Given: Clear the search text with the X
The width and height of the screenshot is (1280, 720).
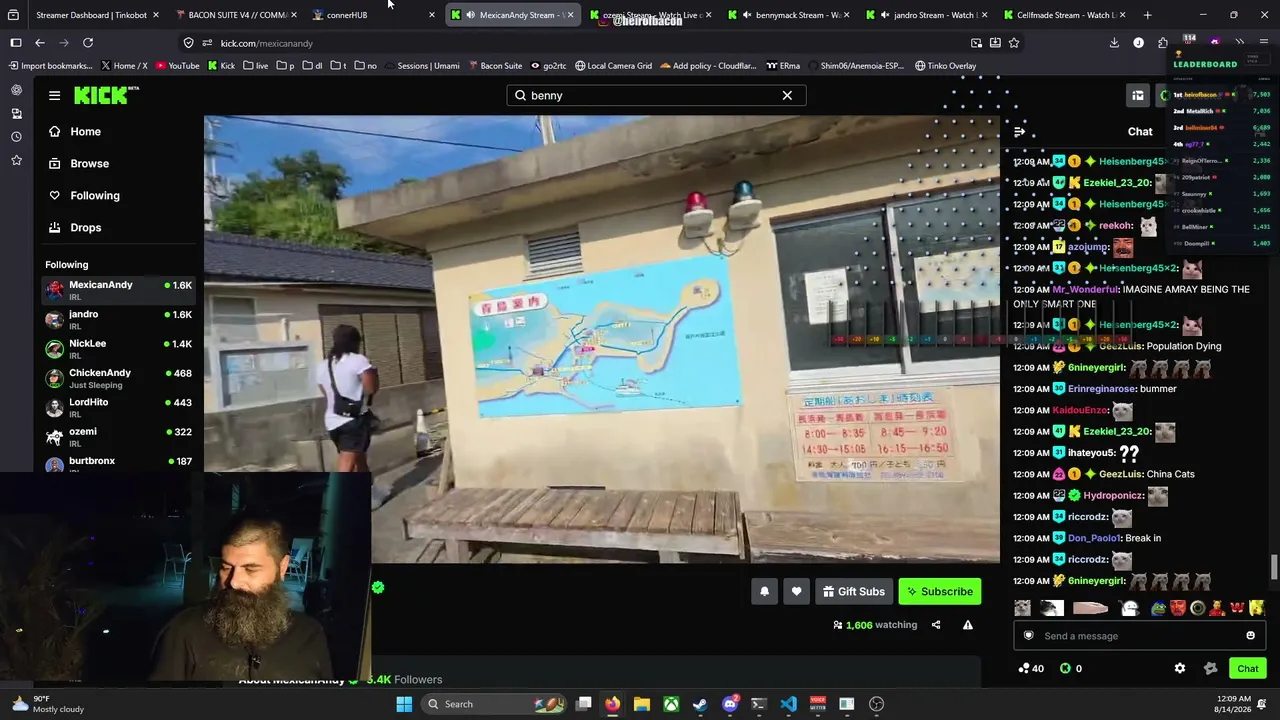Looking at the screenshot, I should [x=787, y=95].
